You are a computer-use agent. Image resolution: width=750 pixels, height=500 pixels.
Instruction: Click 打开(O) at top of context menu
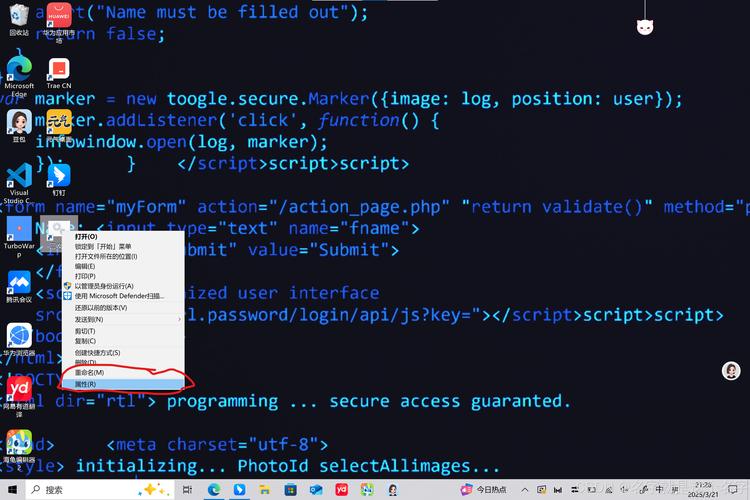(x=87, y=236)
